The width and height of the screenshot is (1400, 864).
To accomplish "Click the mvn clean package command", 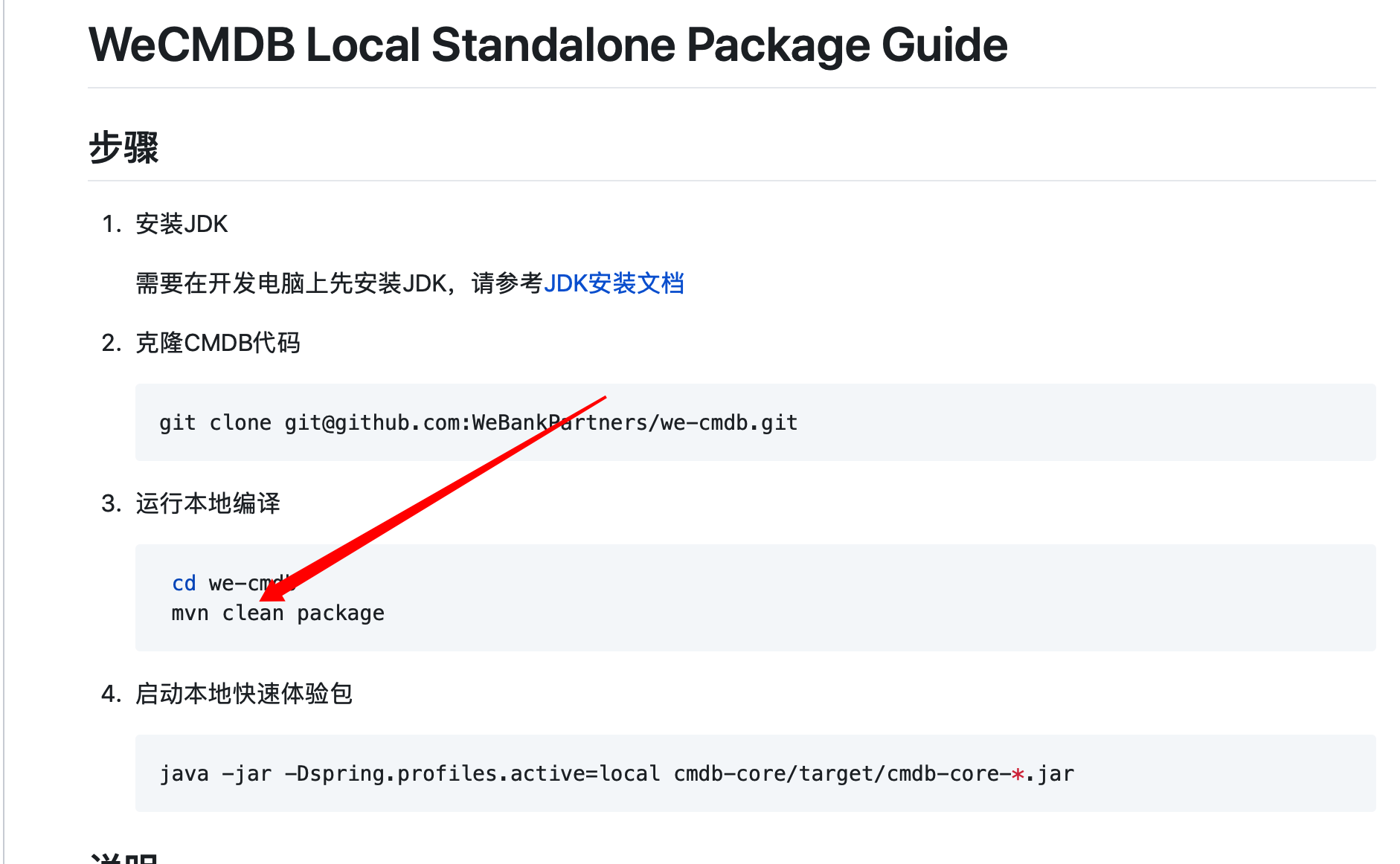I will (277, 613).
